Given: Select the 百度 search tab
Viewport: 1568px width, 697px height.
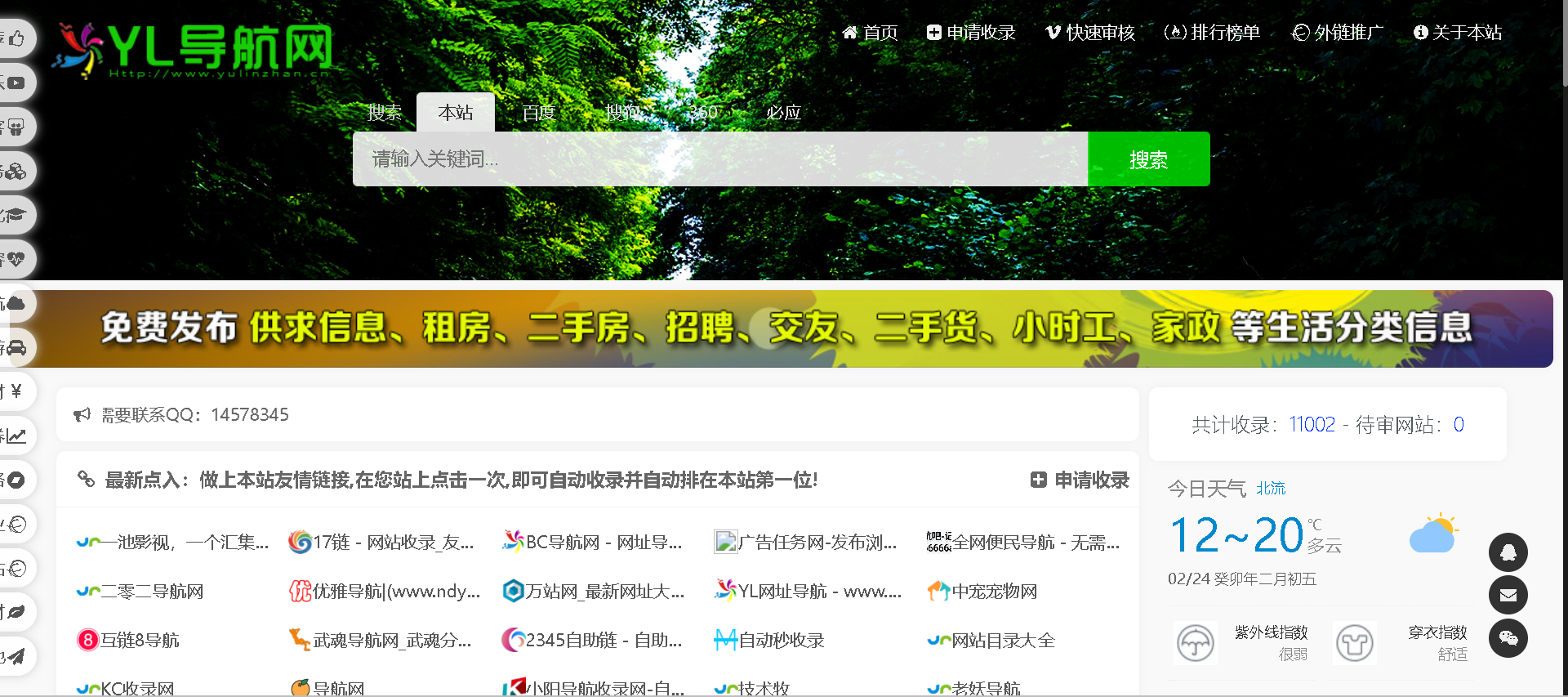Looking at the screenshot, I should coord(539,112).
